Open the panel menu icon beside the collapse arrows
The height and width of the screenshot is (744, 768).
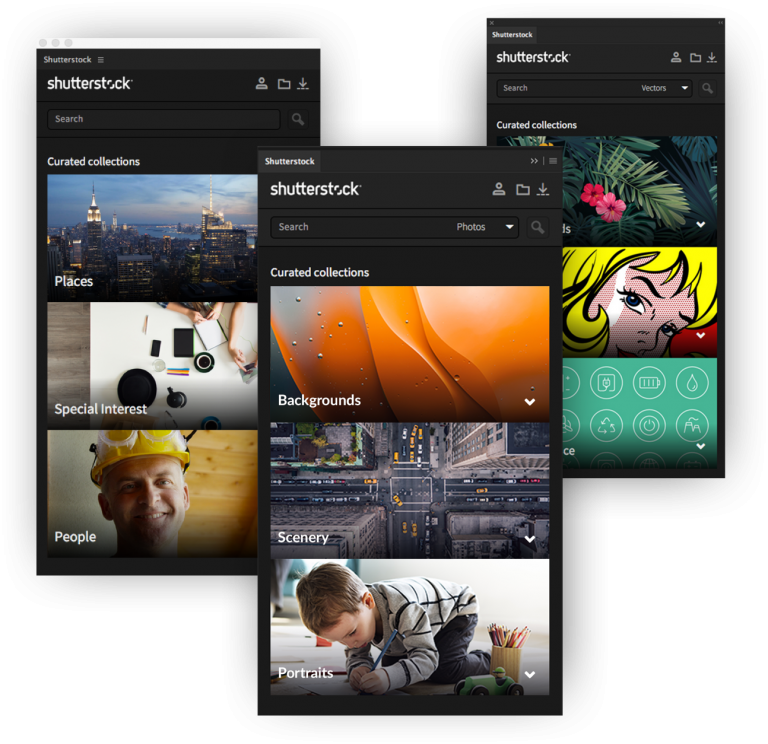[553, 161]
